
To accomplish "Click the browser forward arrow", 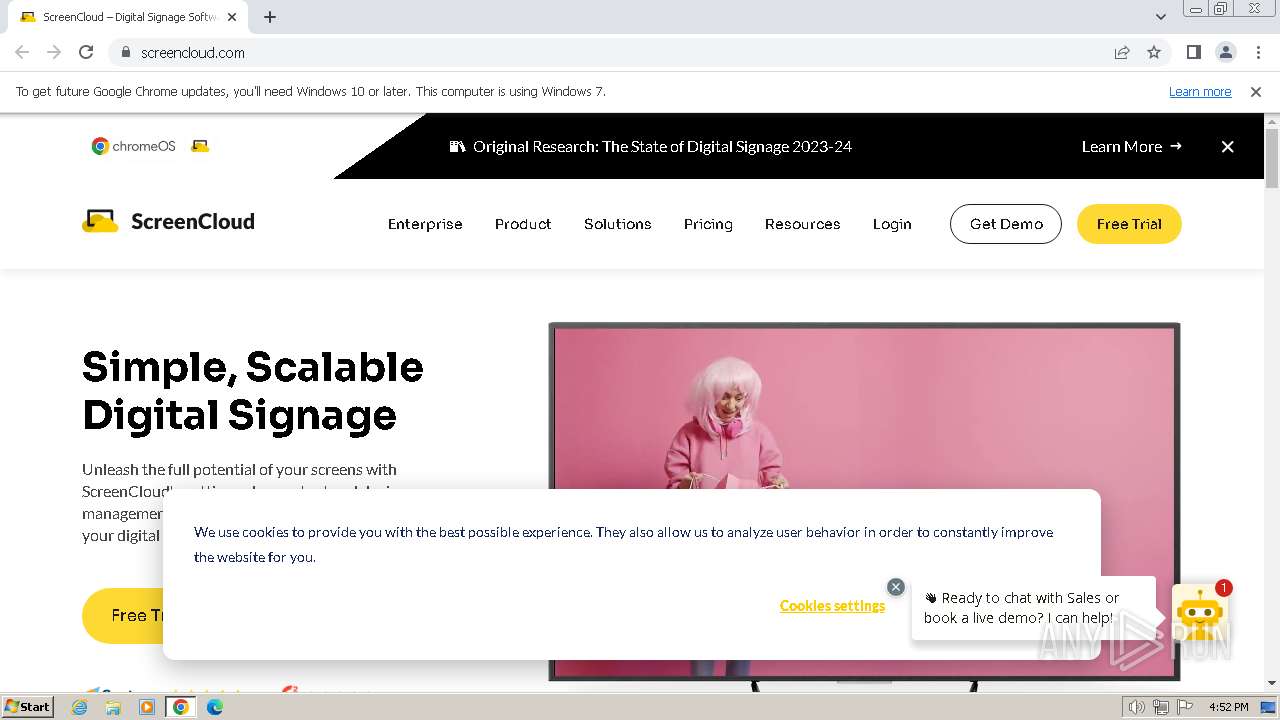I will [54, 52].
